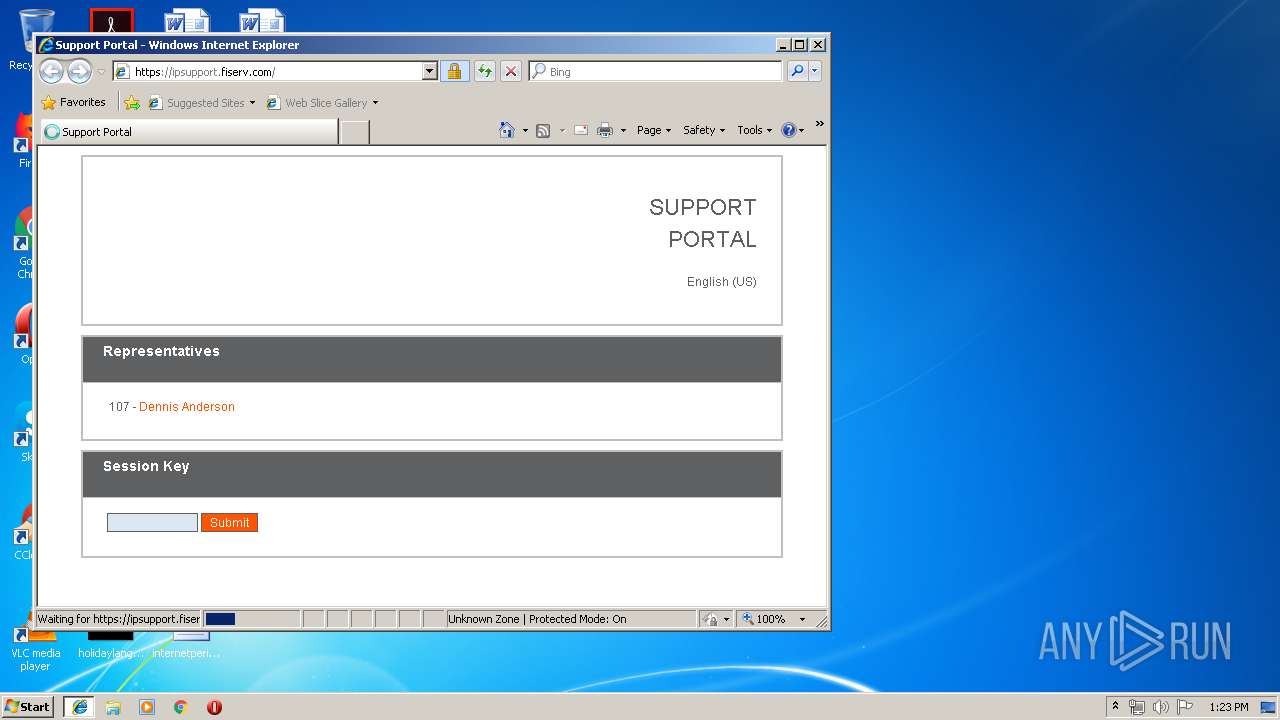Open a new blank tab
Viewport: 1280px width, 720px height.
click(354, 132)
